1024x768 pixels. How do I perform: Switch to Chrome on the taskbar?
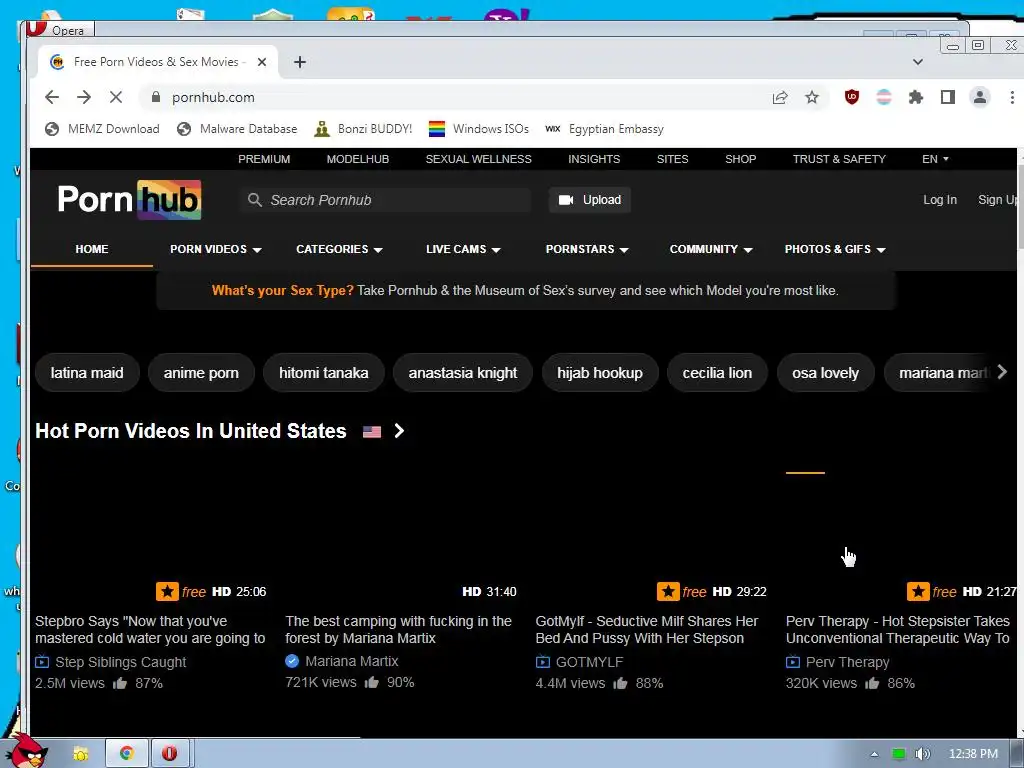pos(127,753)
